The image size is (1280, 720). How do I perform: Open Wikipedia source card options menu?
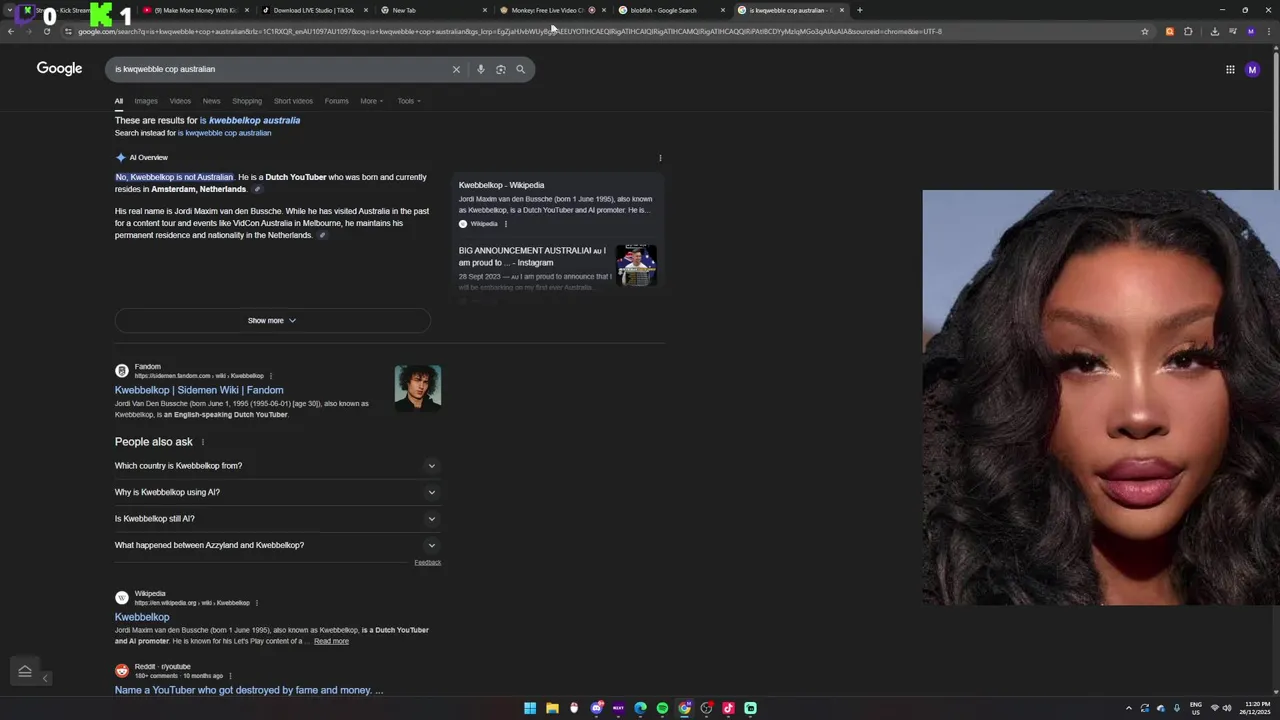coord(506,224)
